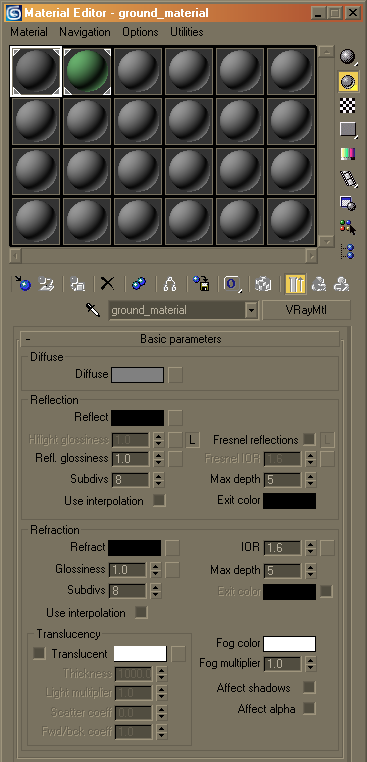Click Reflection Subdivs spinner arrows
367x762 pixels.
coord(158,480)
